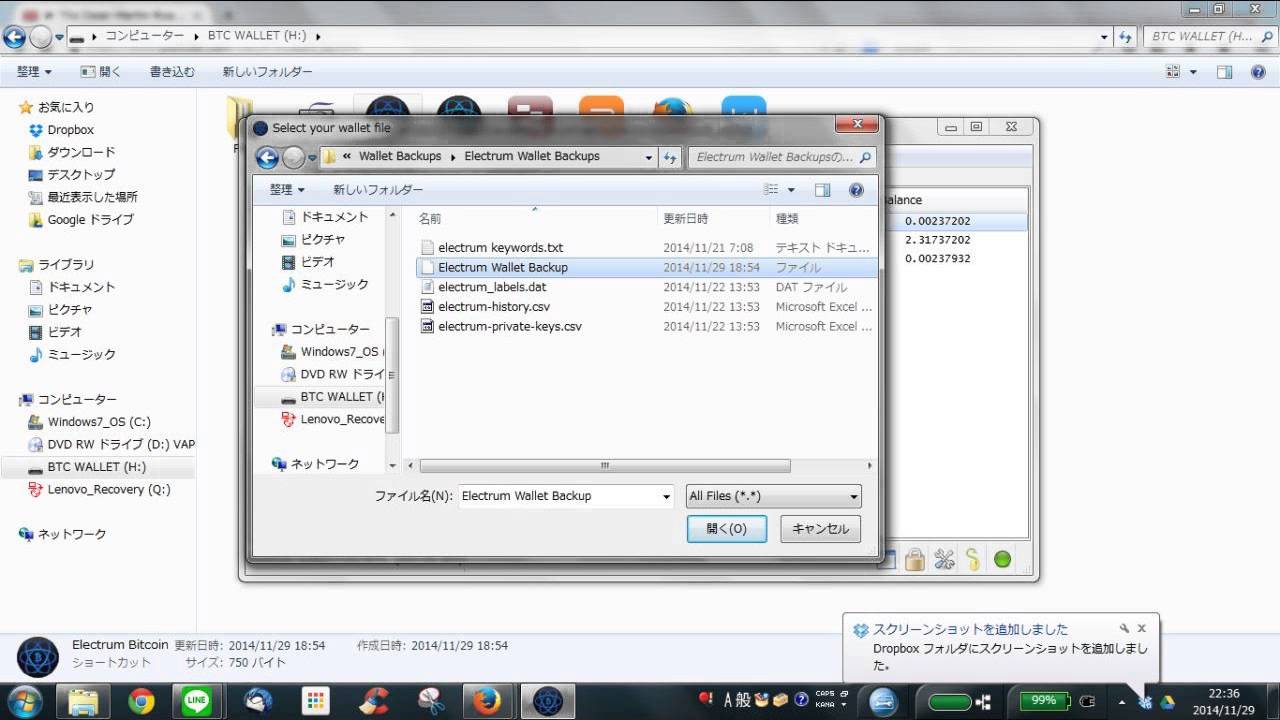Viewport: 1280px width, 720px height.
Task: Dismiss the Dropbox screenshot notification
Action: pos(1142,629)
